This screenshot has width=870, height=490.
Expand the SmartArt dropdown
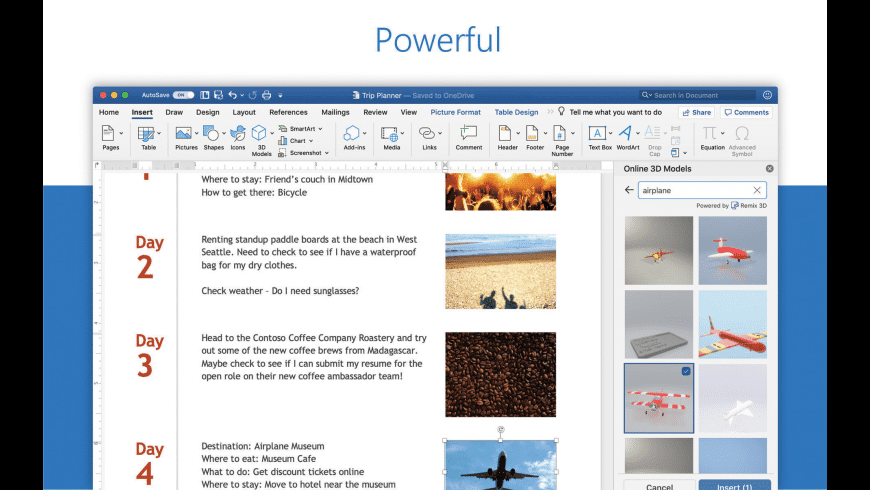[303, 129]
